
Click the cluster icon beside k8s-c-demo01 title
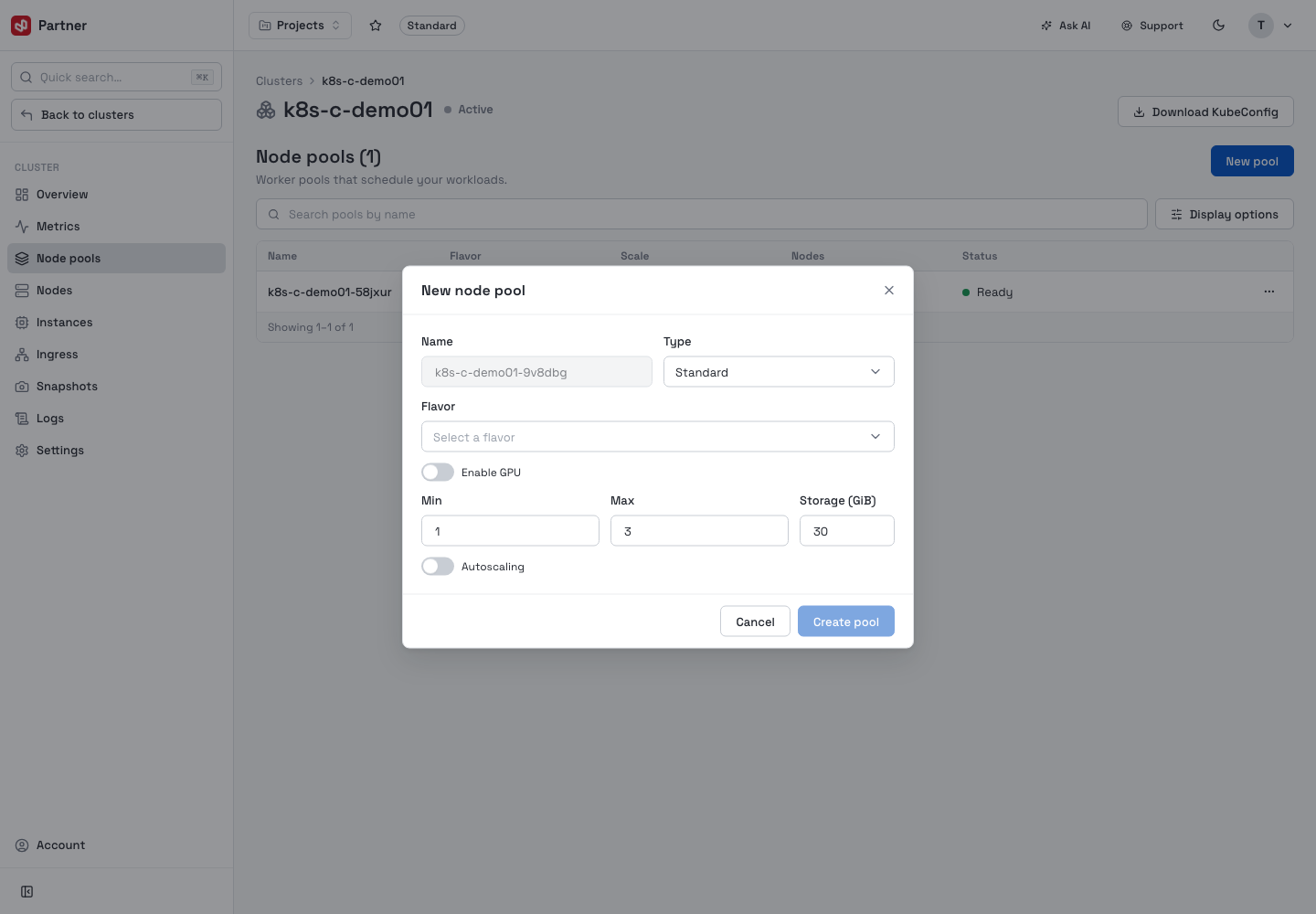(x=266, y=110)
